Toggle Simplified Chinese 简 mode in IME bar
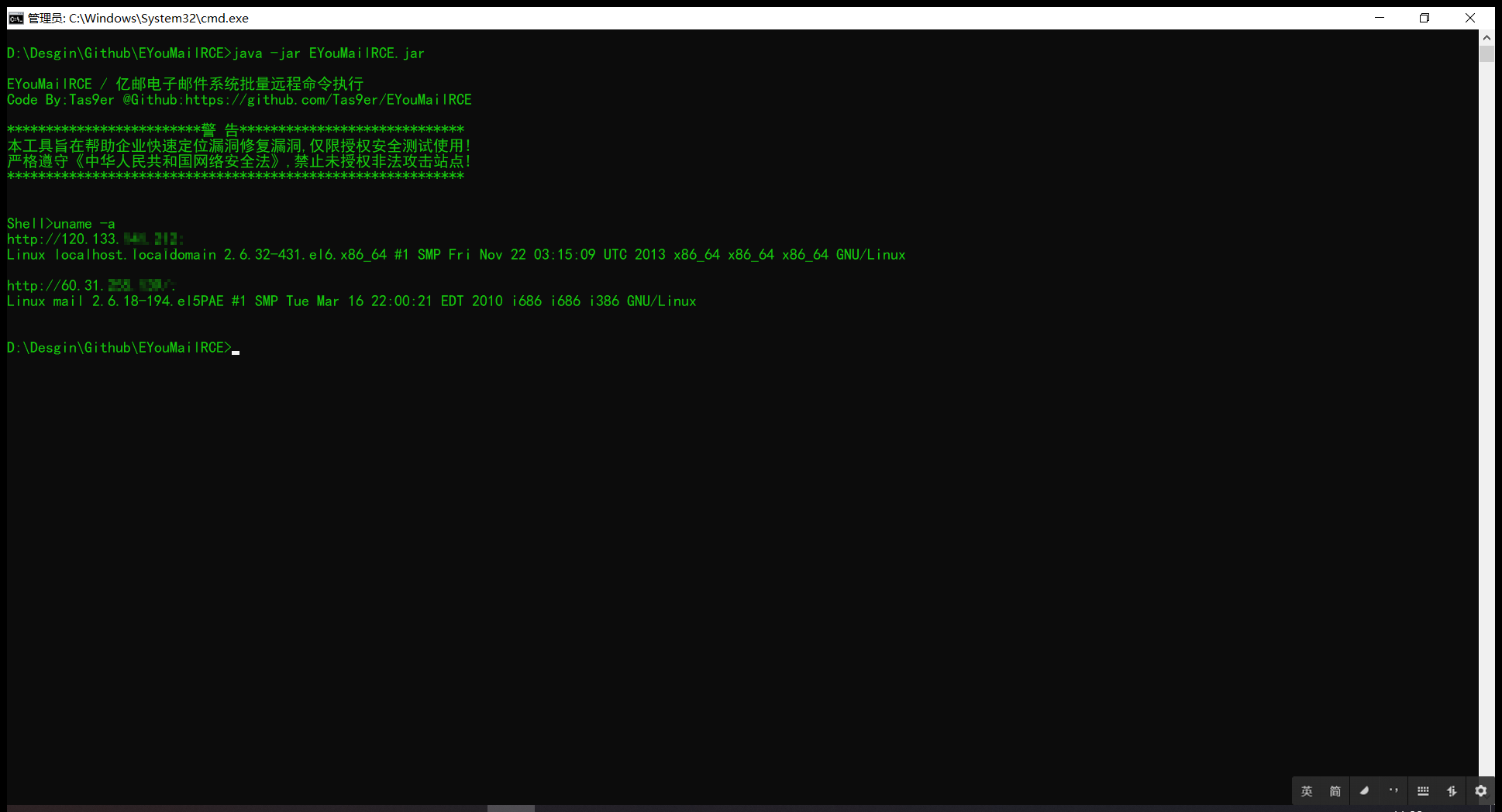This screenshot has height=812, width=1502. [x=1335, y=791]
